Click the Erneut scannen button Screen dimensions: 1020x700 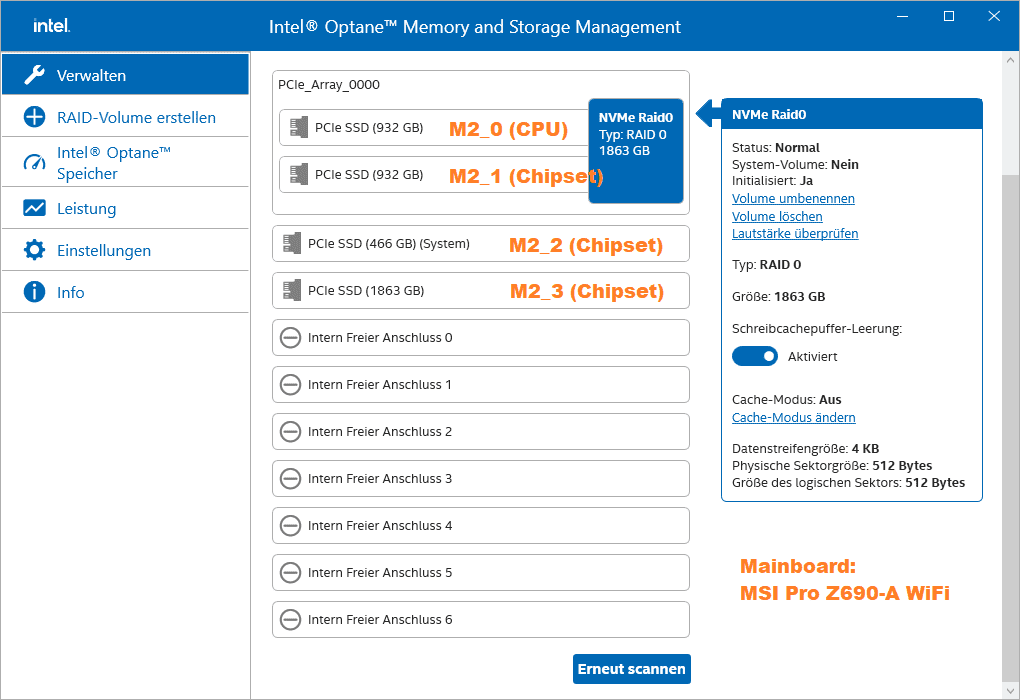(632, 669)
